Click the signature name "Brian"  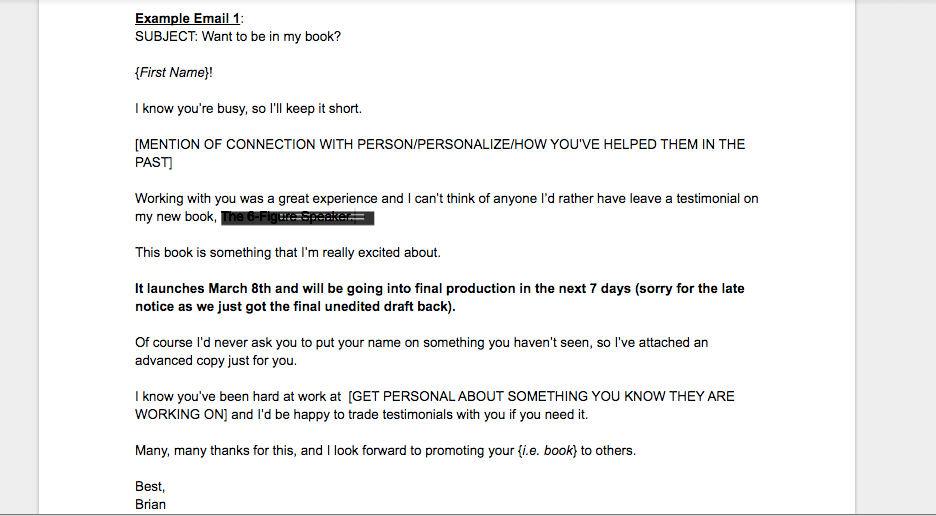pyautogui.click(x=150, y=505)
